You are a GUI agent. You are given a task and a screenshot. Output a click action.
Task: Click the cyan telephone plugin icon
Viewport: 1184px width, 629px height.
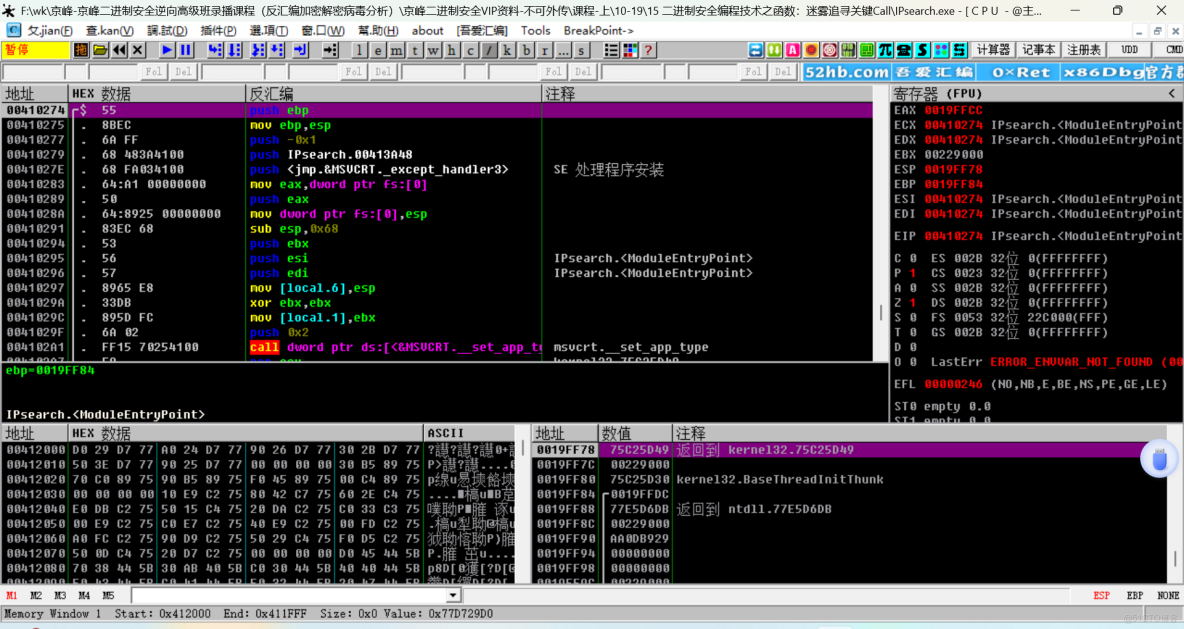point(904,51)
